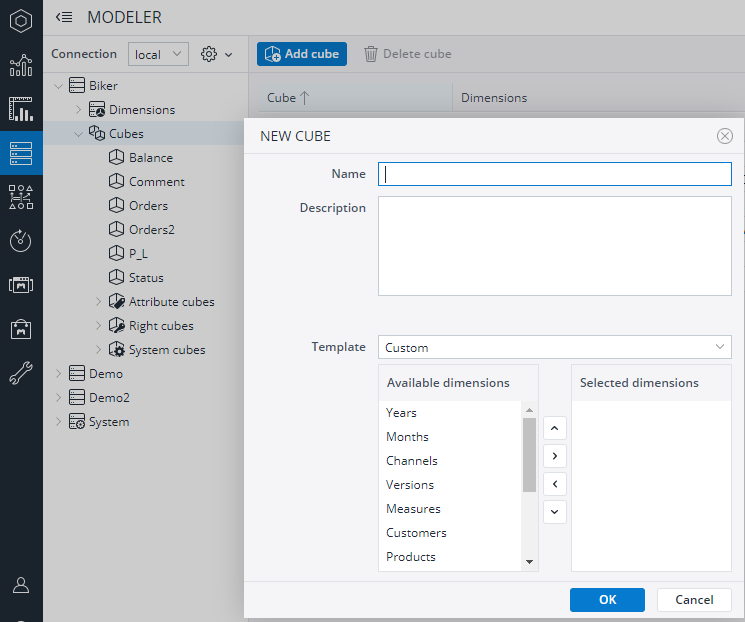Click the Modeler database icon in sidebar

click(21, 153)
